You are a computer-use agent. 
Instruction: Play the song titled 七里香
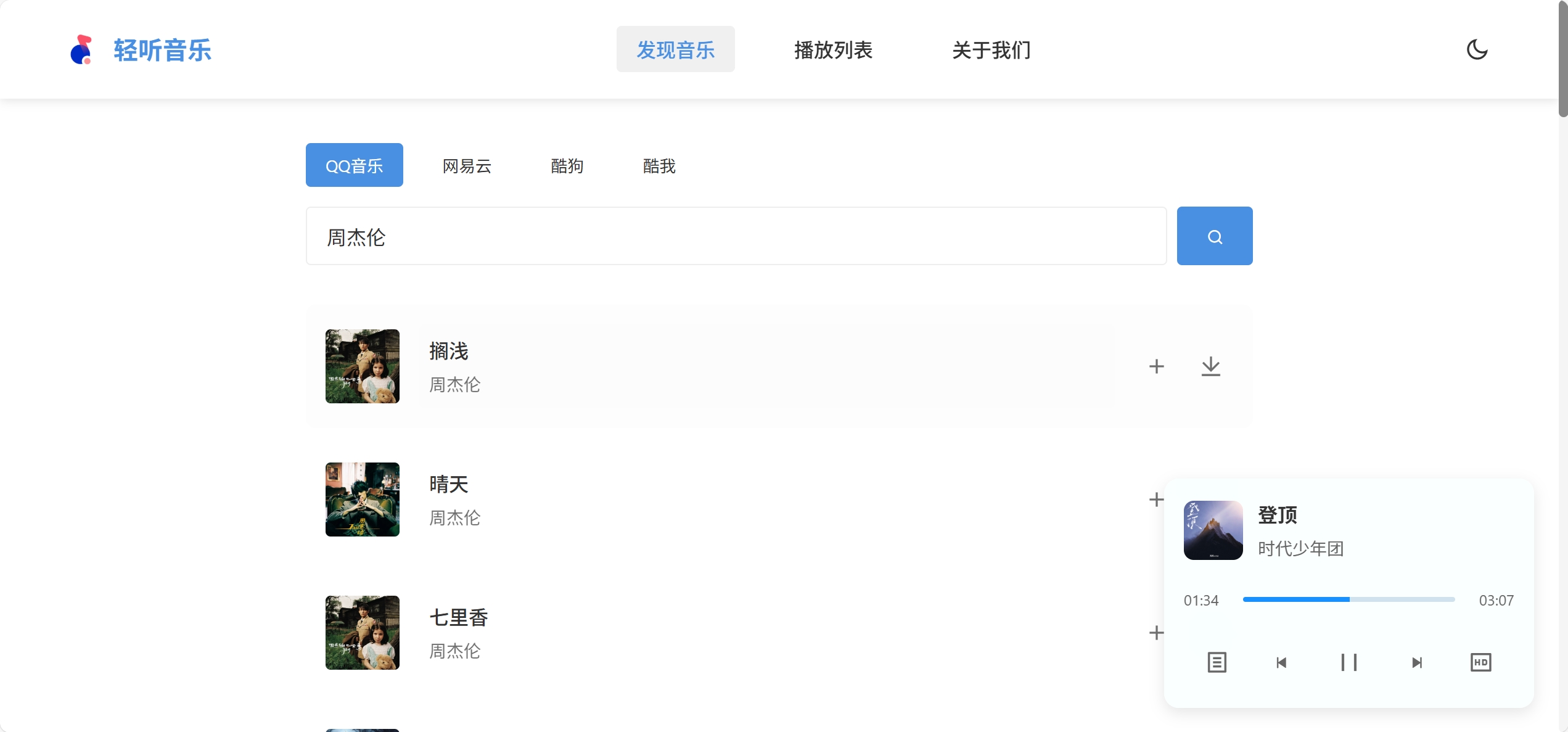[459, 617]
